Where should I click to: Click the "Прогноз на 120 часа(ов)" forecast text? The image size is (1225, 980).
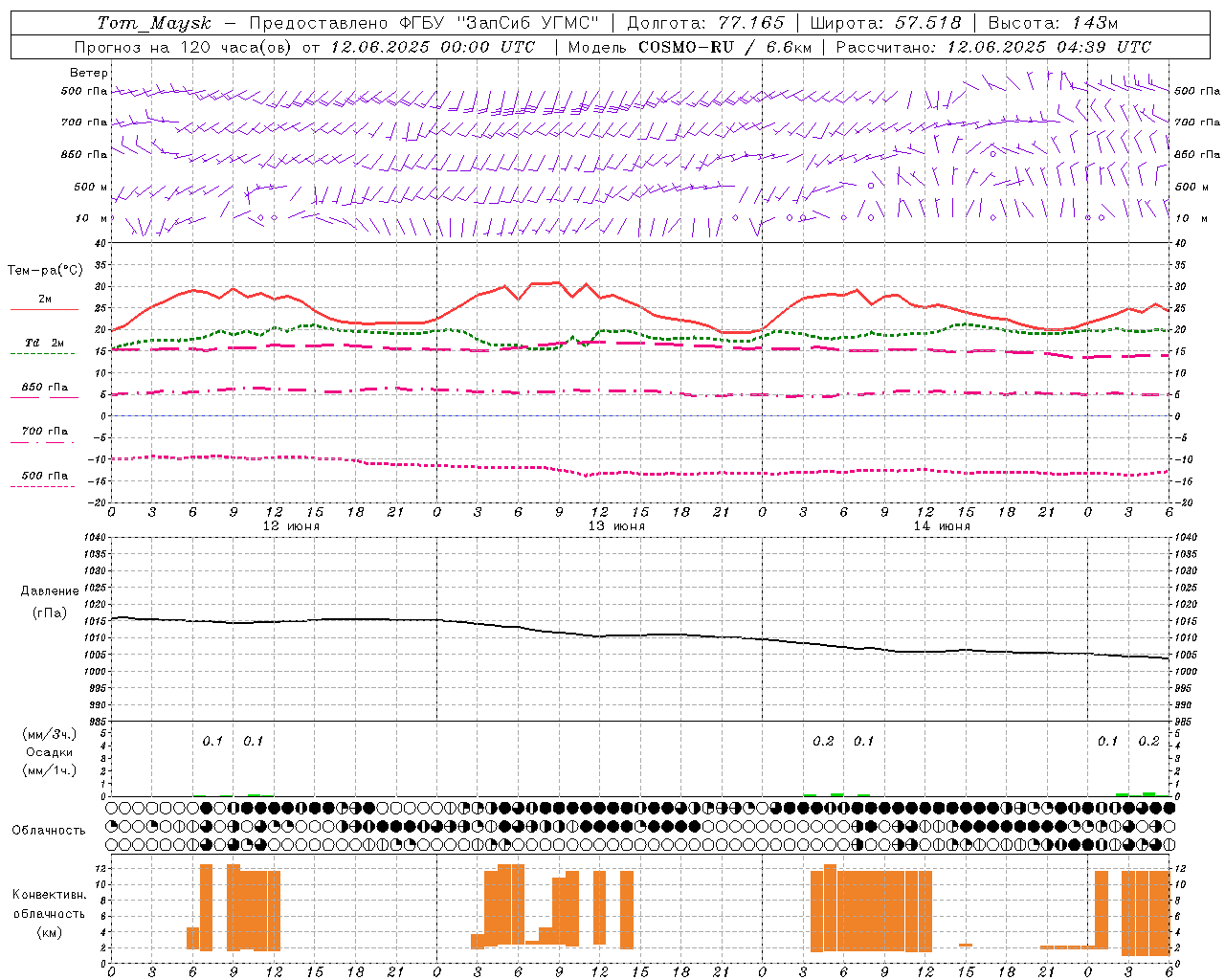[184, 47]
